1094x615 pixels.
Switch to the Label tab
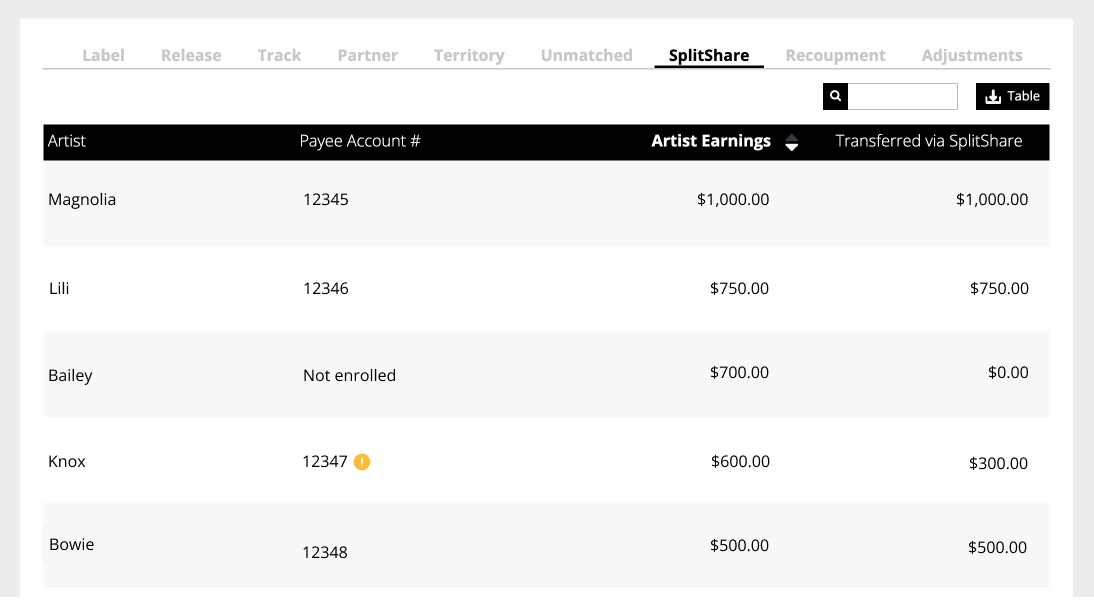(103, 55)
